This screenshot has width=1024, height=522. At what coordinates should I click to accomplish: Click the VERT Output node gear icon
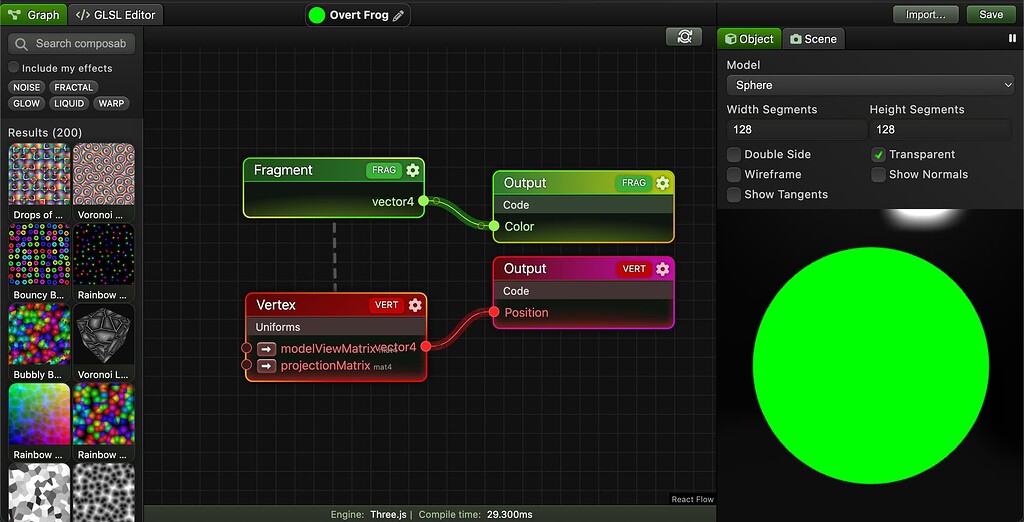(x=662, y=269)
